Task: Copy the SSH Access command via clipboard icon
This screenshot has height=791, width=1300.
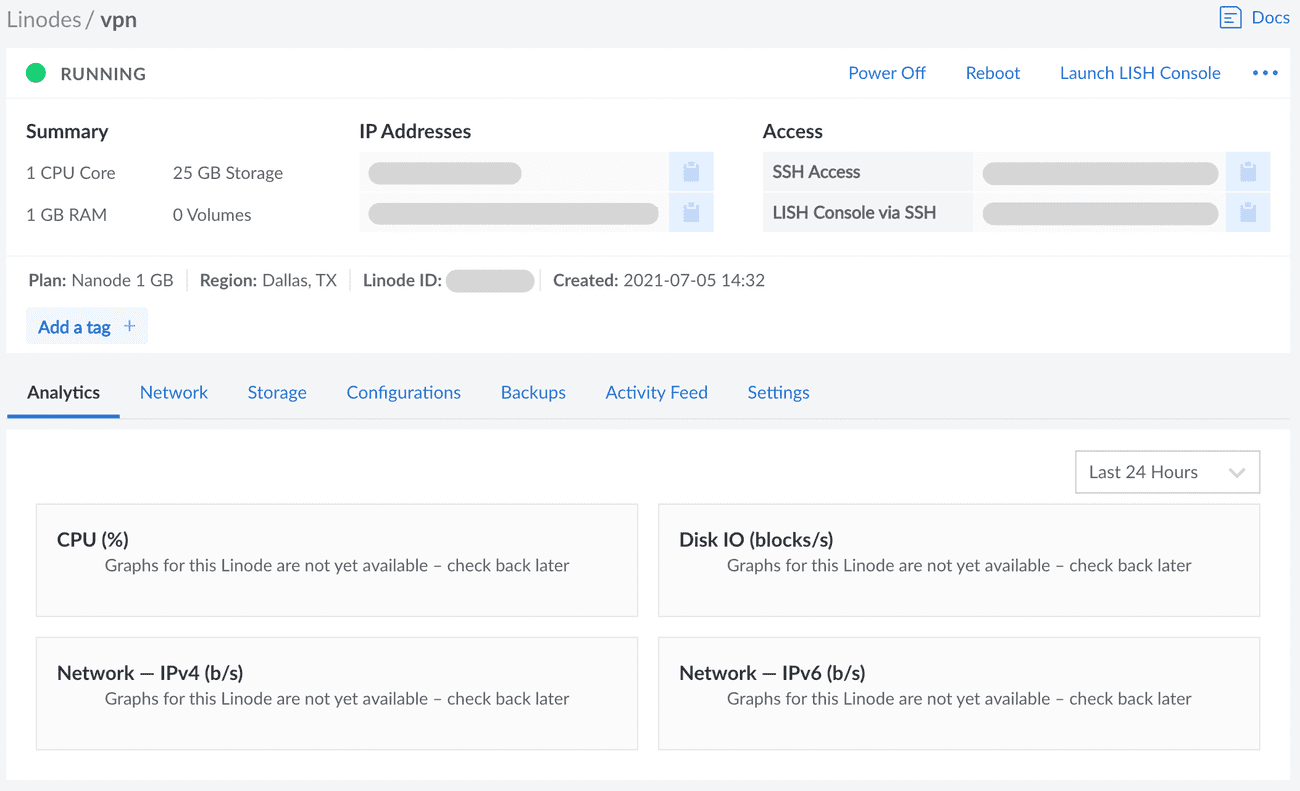Action: (x=1248, y=171)
